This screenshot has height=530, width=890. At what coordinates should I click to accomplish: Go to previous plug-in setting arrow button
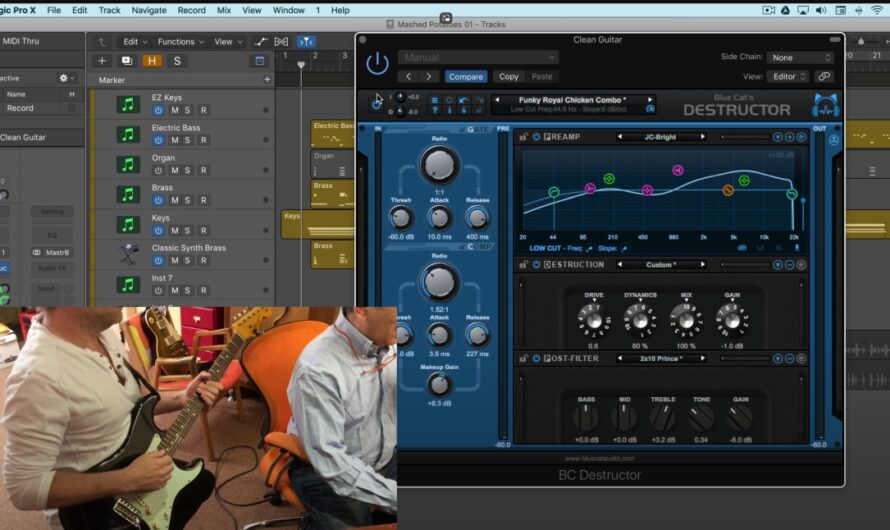coord(408,76)
